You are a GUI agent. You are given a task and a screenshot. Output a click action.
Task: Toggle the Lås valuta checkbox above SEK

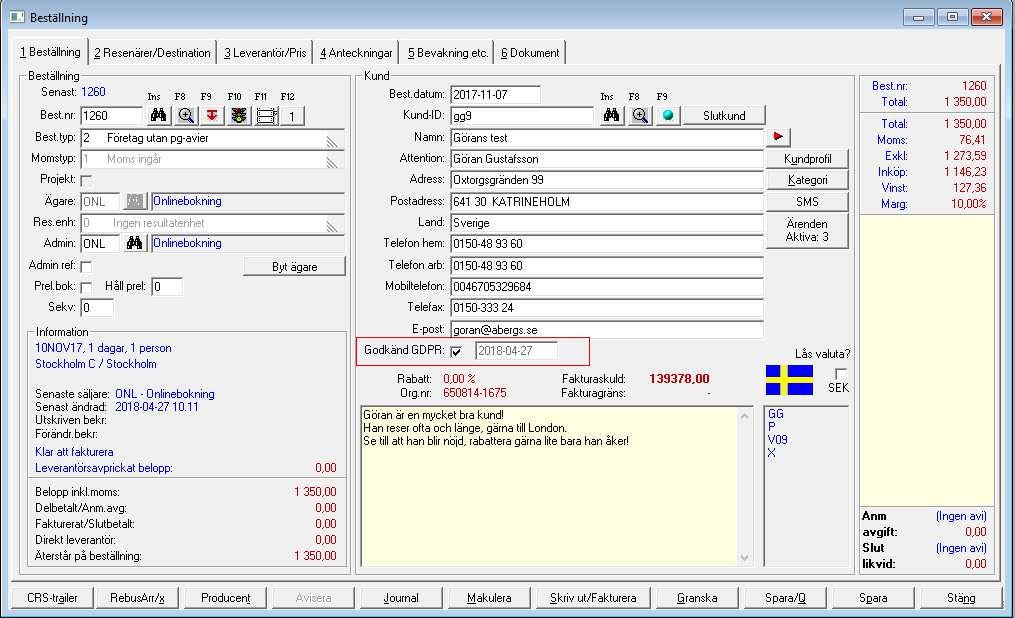[x=840, y=374]
